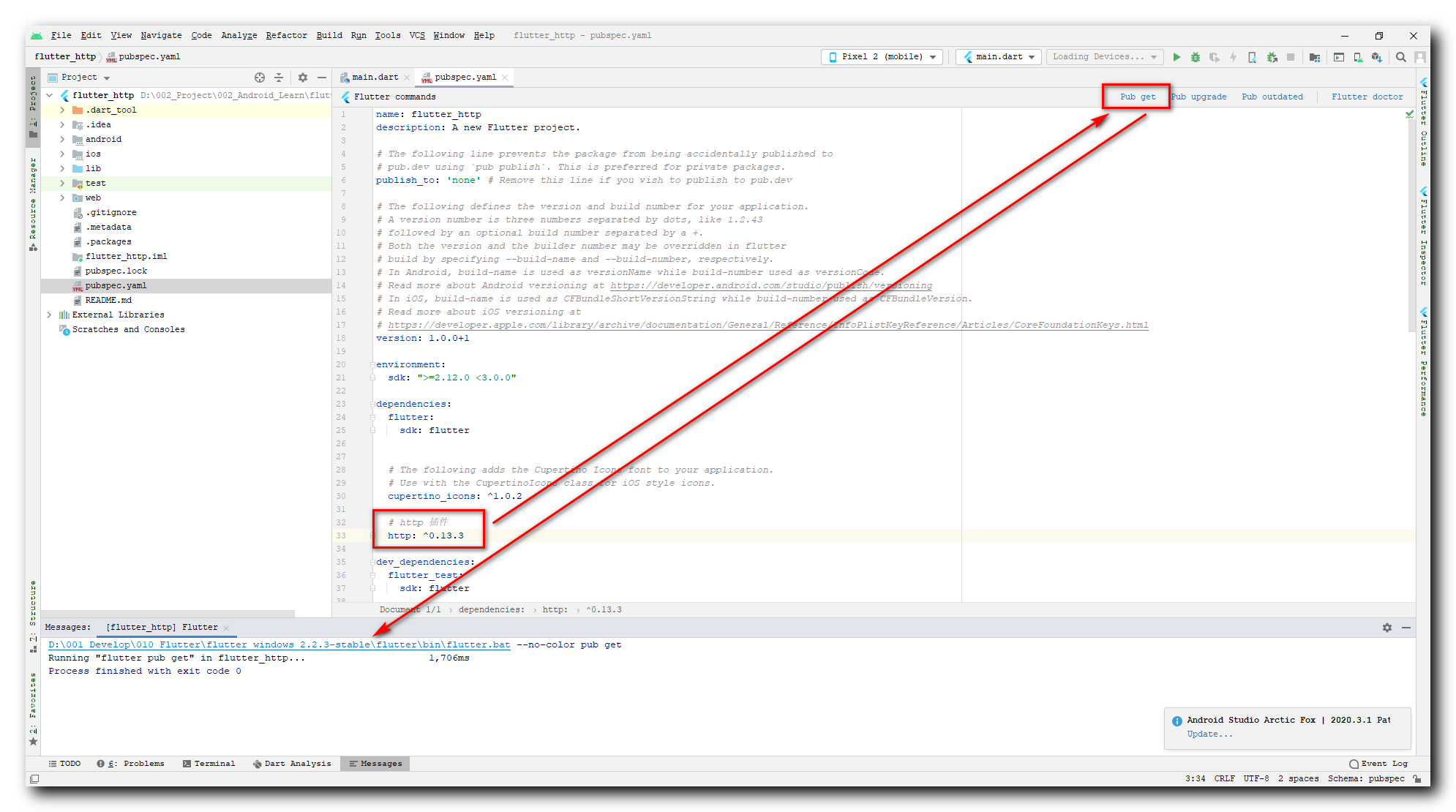Expand the lib folder
Image resolution: width=1456 pixels, height=812 pixels.
pos(62,169)
